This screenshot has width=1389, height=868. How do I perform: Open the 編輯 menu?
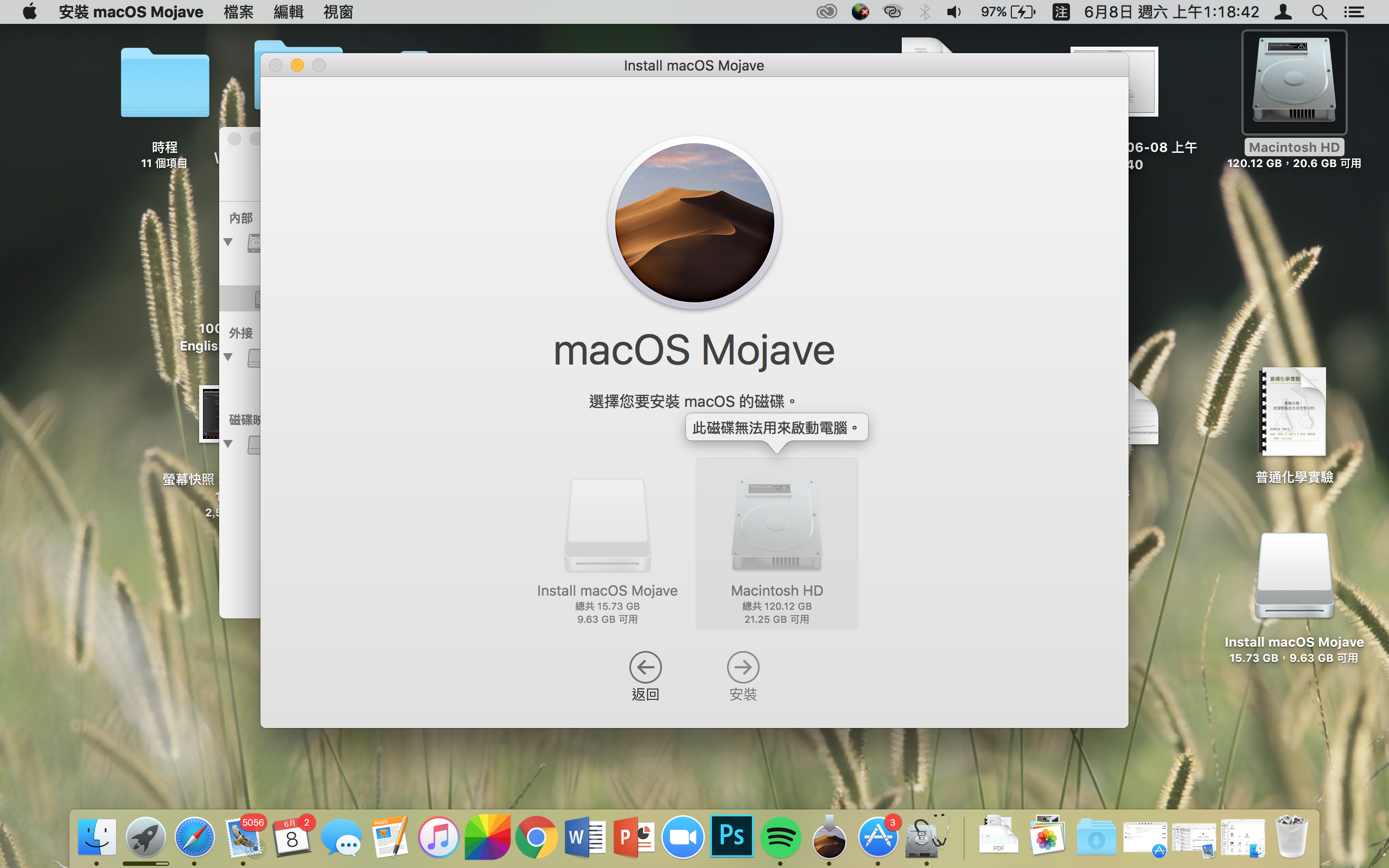click(x=288, y=12)
